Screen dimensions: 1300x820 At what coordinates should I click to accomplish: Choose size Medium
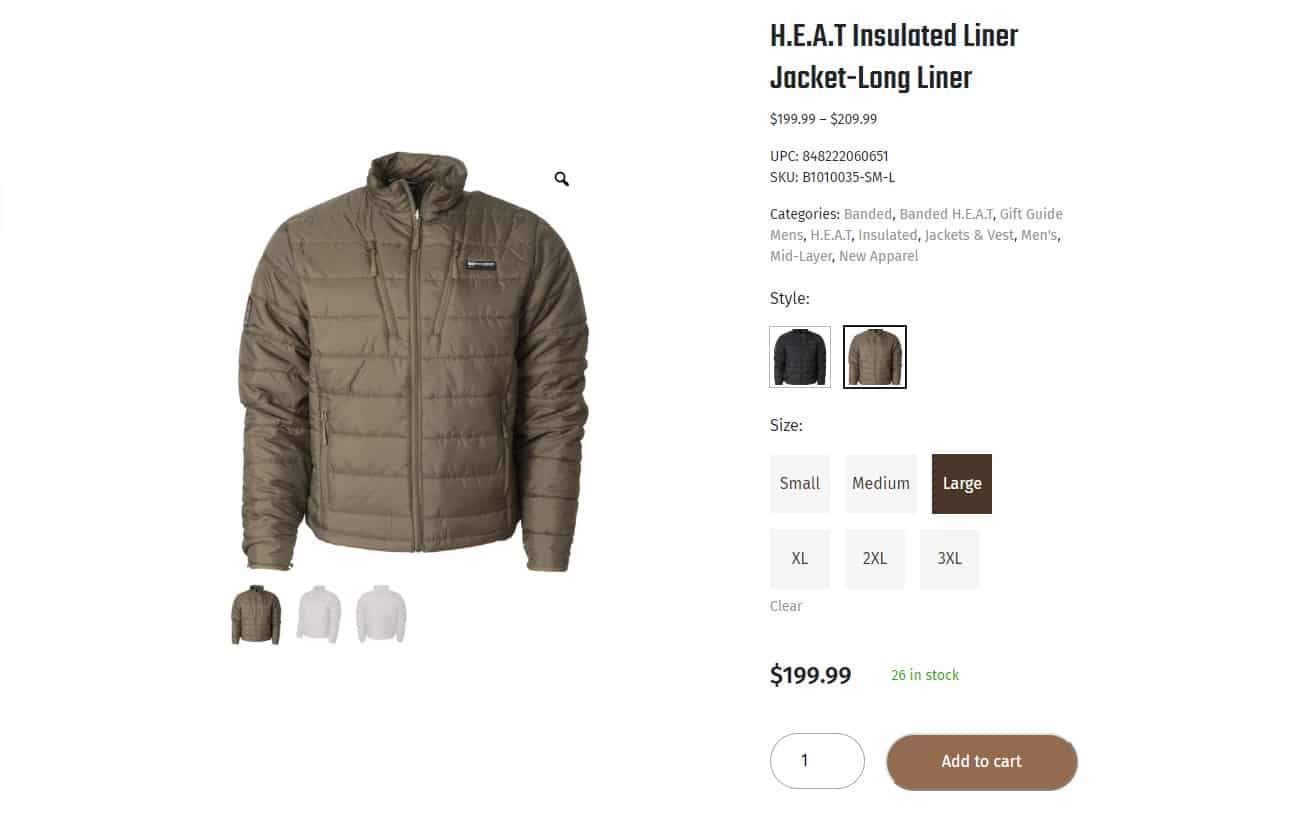point(881,484)
